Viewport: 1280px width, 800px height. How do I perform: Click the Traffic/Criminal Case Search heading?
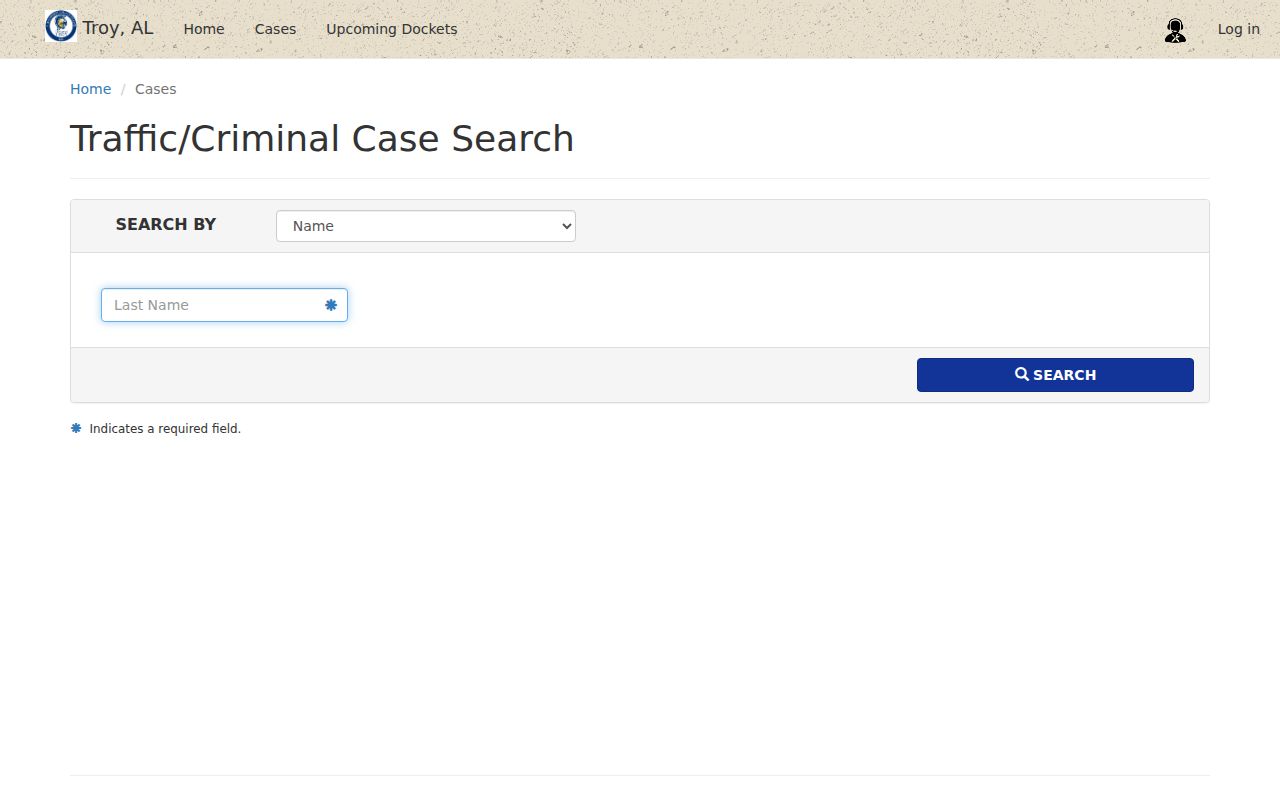[x=322, y=138]
